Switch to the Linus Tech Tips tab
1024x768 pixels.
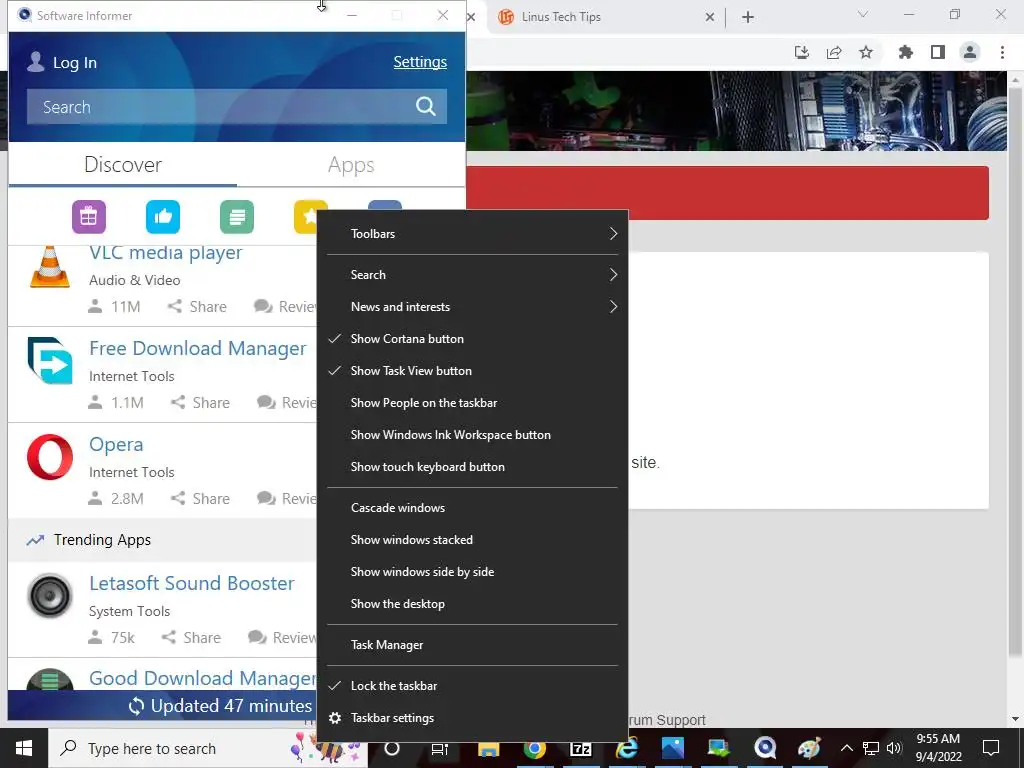pyautogui.click(x=598, y=17)
